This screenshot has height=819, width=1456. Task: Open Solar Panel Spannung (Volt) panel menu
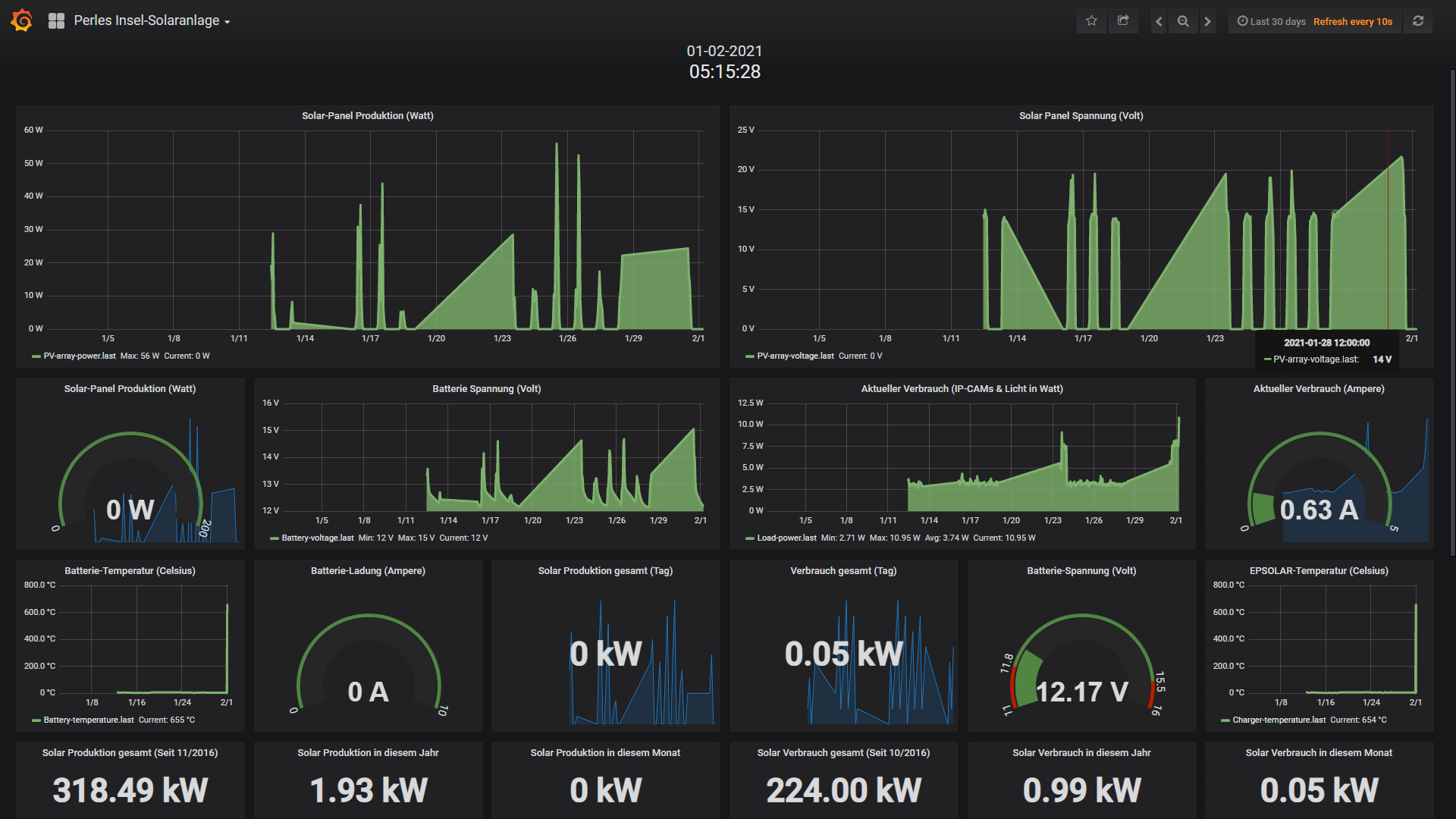(1081, 116)
